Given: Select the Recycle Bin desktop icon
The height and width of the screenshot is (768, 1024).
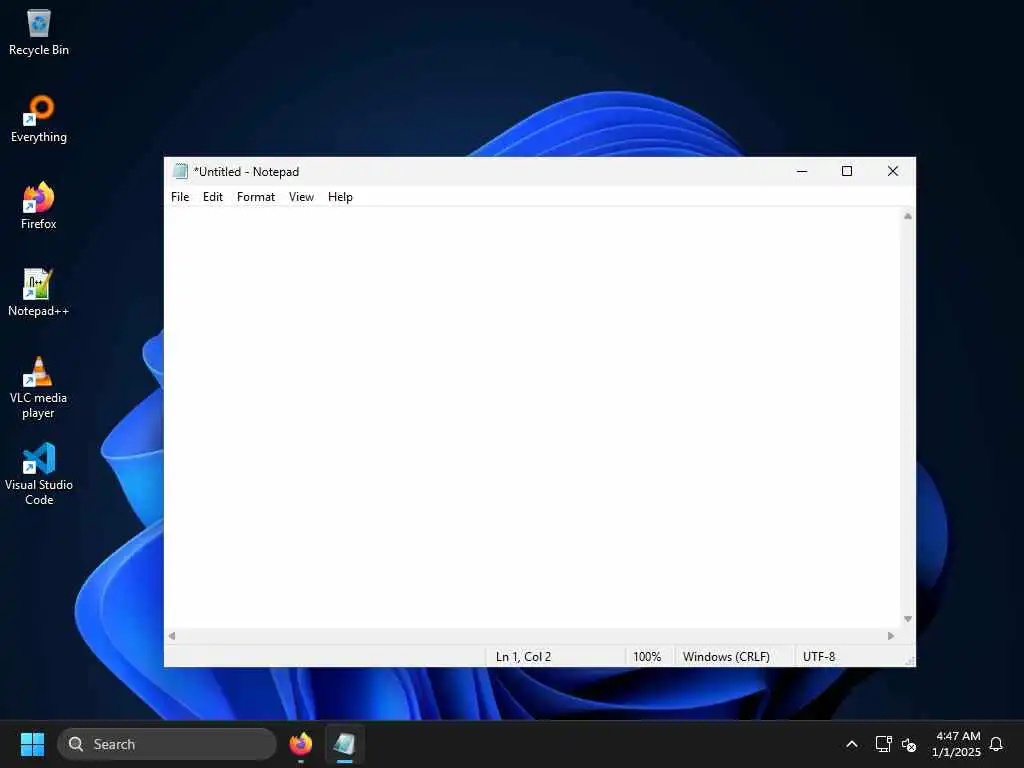Looking at the screenshot, I should pos(39,33).
